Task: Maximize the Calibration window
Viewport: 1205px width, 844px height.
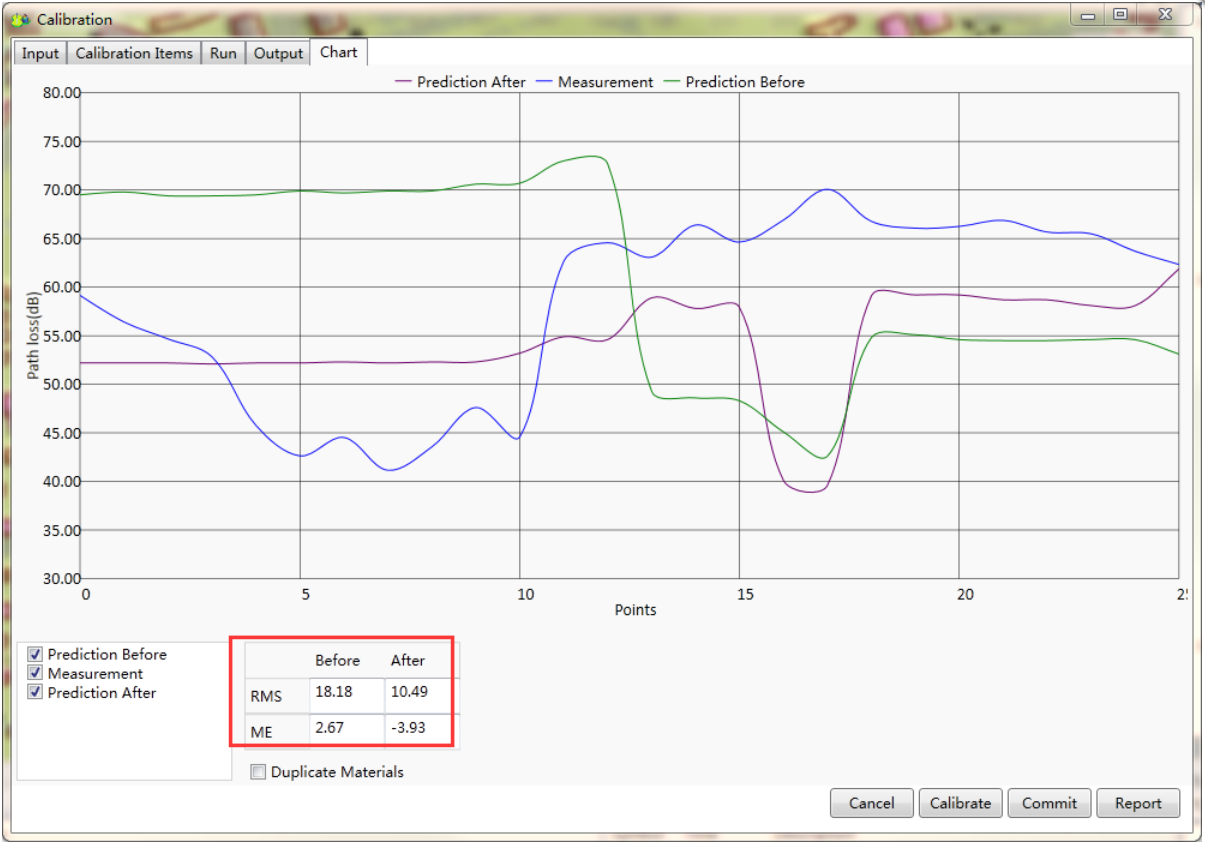Action: pyautogui.click(x=1120, y=15)
